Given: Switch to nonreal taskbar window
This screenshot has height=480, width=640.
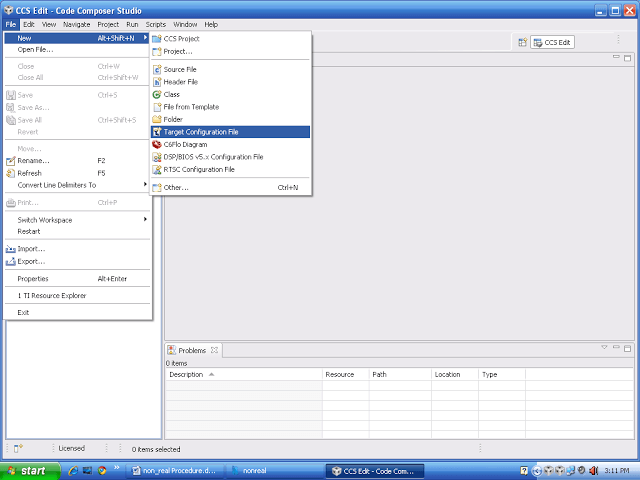Looking at the screenshot, I should coord(274,471).
